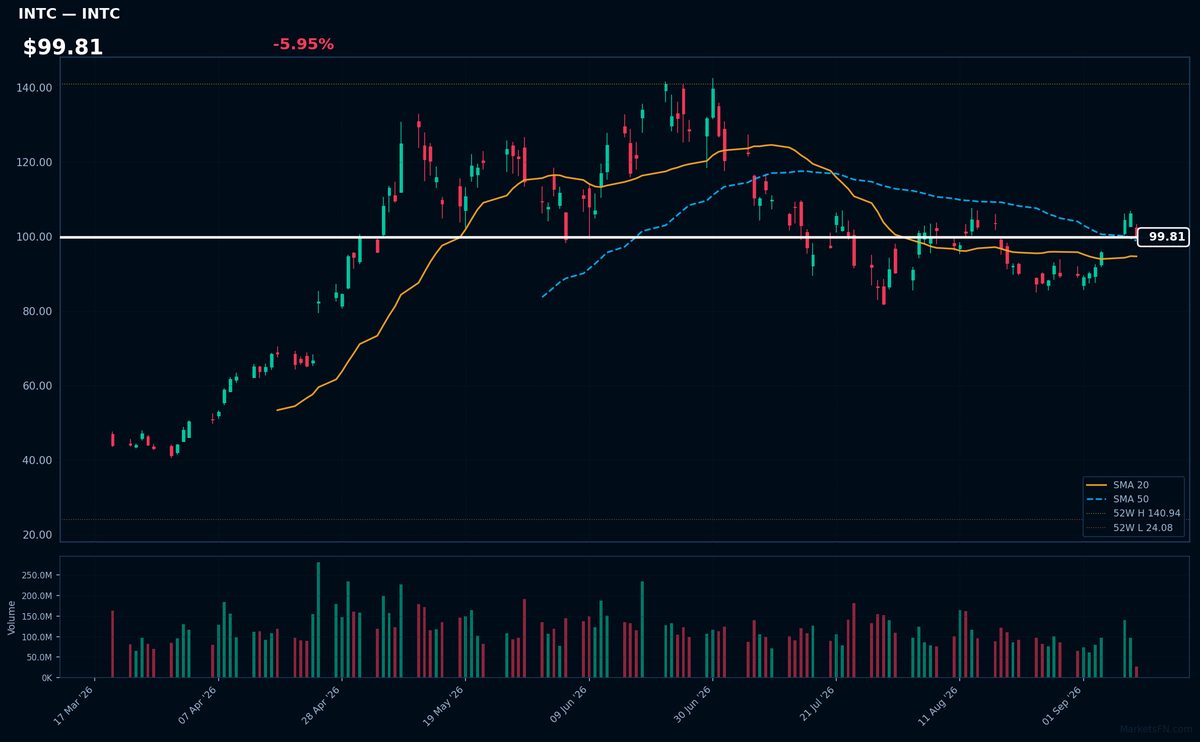
Task: Click the 100.0M volume axis label
Action: click(x=37, y=637)
